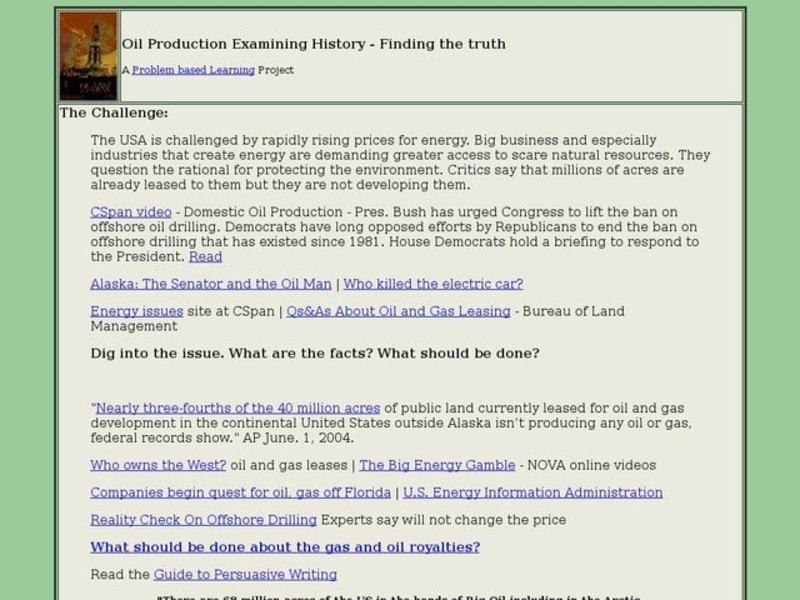Screen dimensions: 800x600
Task: Open The Big Energy Gamble NOVA video
Action: [437, 465]
